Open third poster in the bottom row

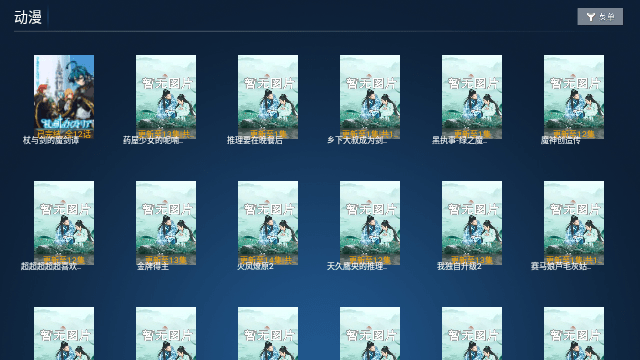pyautogui.click(x=268, y=333)
